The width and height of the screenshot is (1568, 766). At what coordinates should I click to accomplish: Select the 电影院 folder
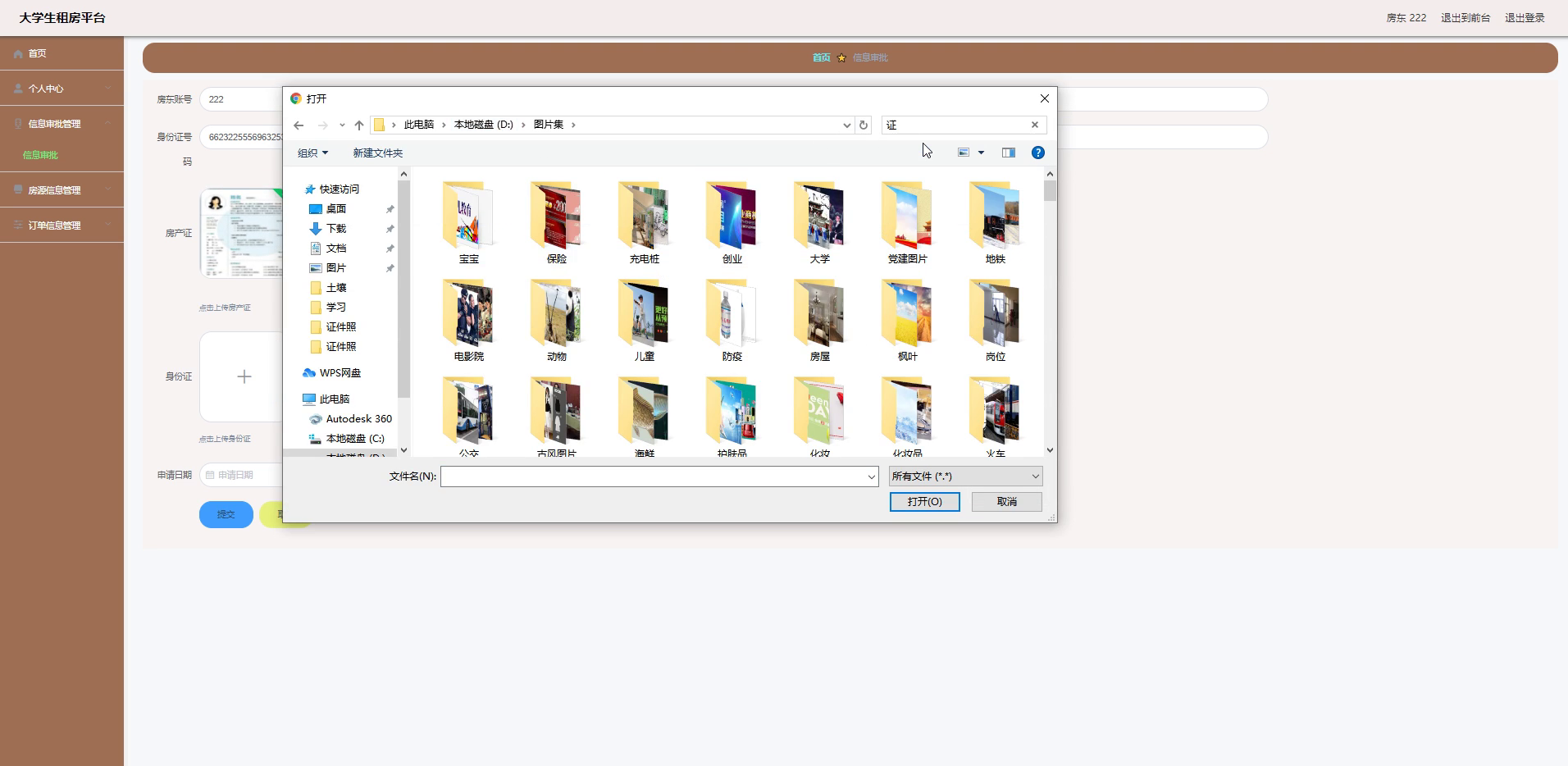(469, 320)
